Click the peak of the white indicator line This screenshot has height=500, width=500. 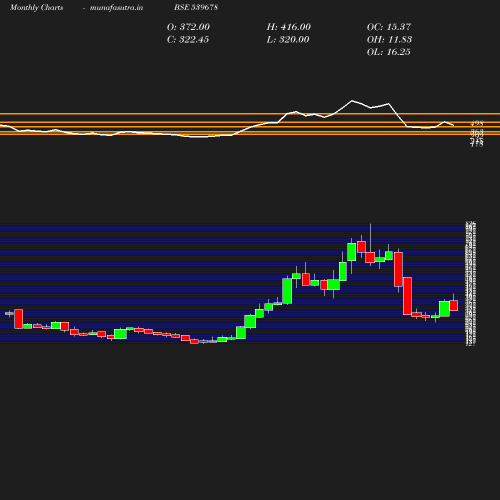[352, 100]
